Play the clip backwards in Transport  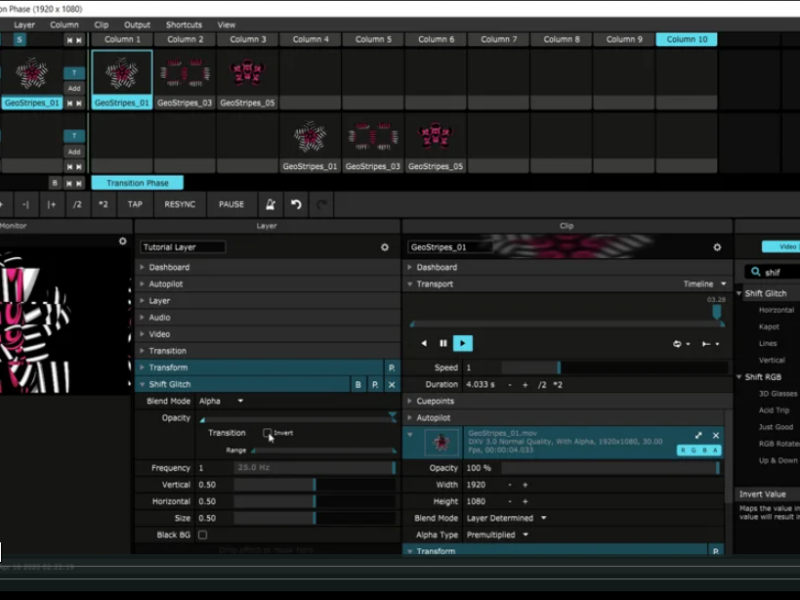click(424, 343)
